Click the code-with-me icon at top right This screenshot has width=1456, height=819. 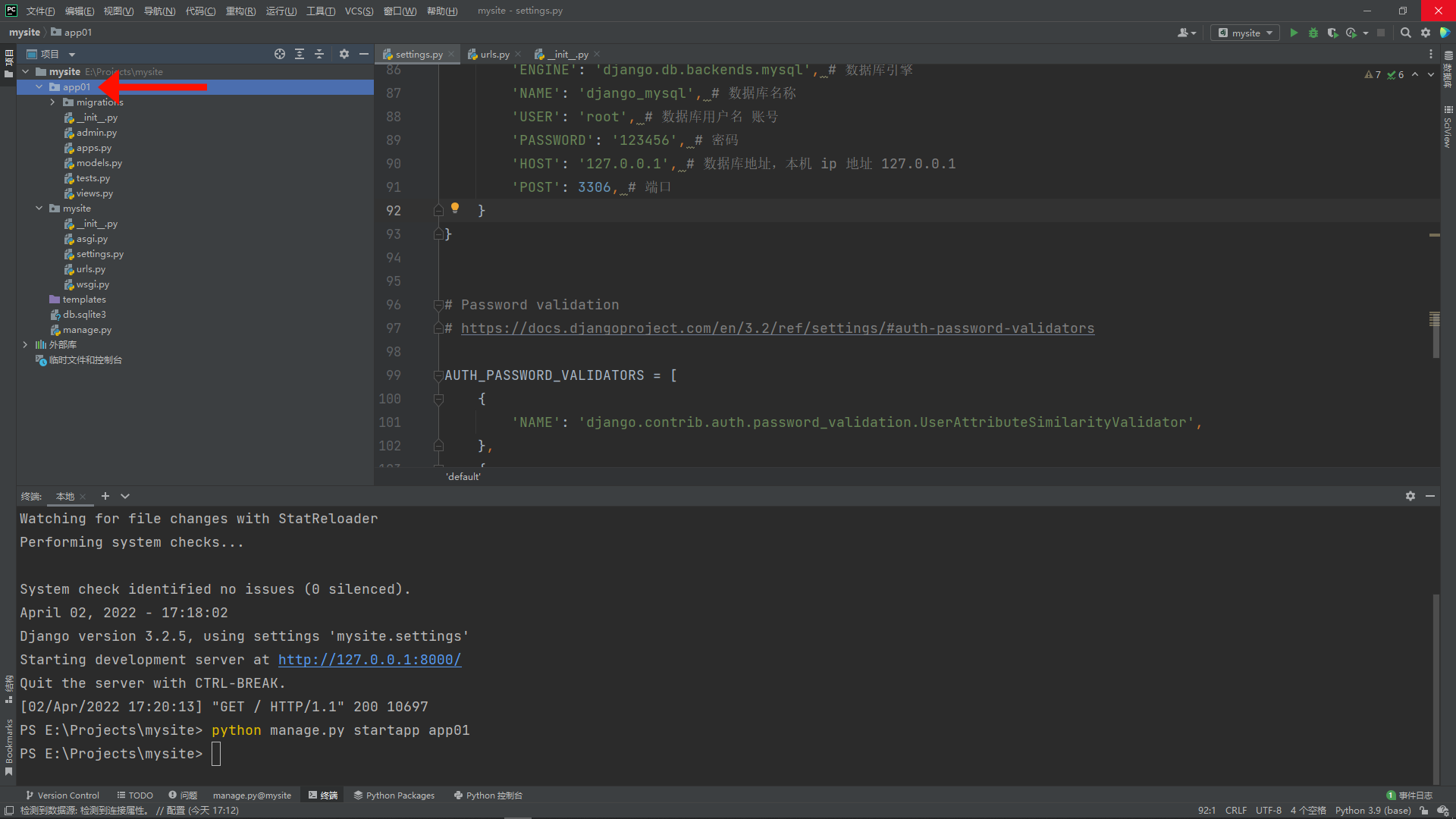[x=1445, y=33]
